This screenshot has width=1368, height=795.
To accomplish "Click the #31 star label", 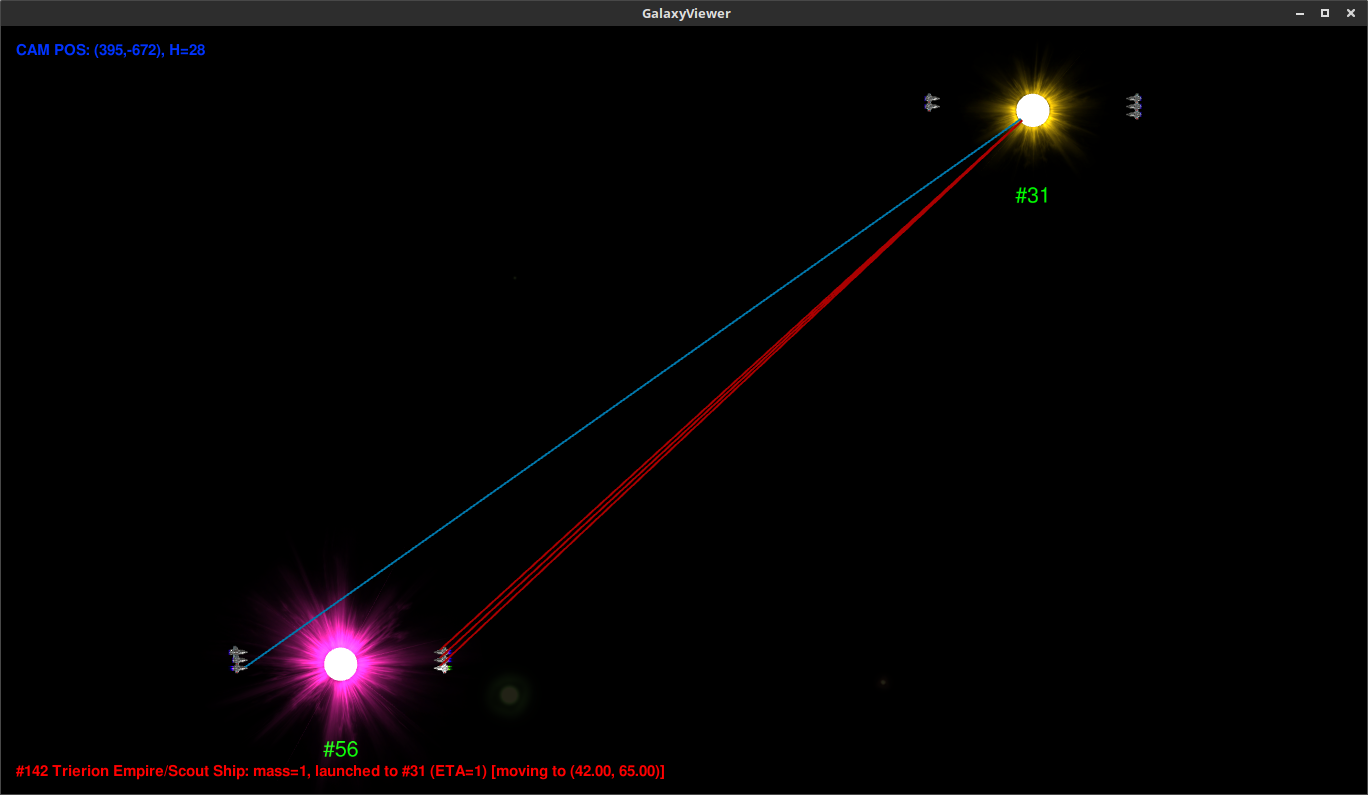I will [x=1032, y=196].
